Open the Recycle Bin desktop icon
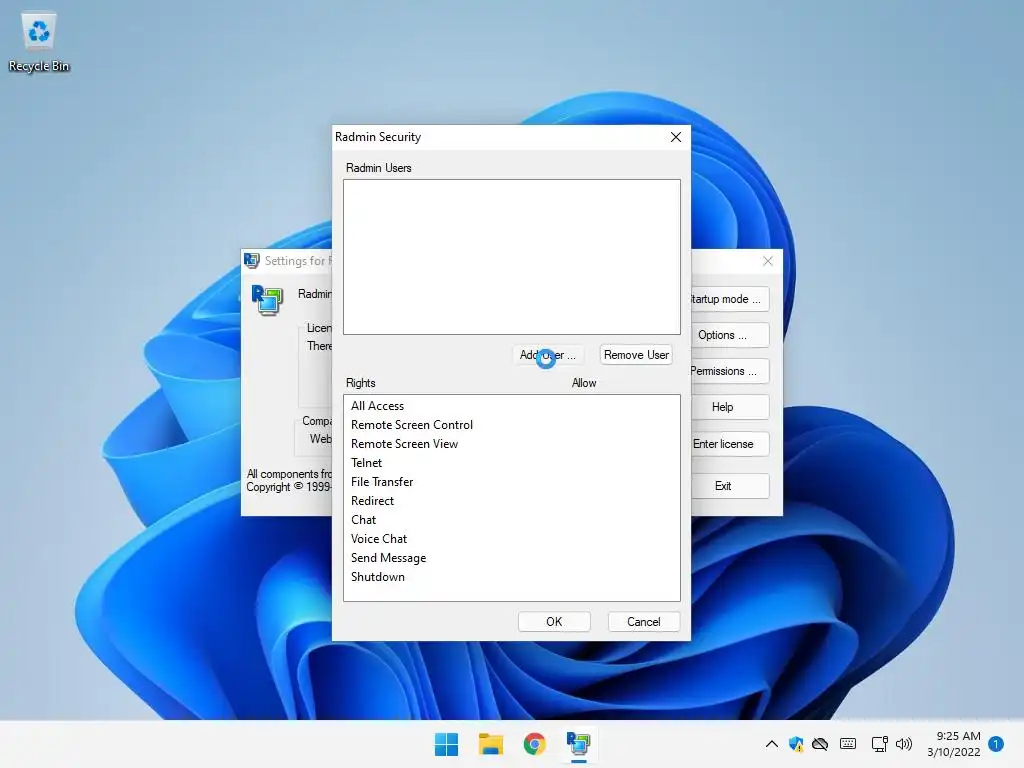 (39, 42)
